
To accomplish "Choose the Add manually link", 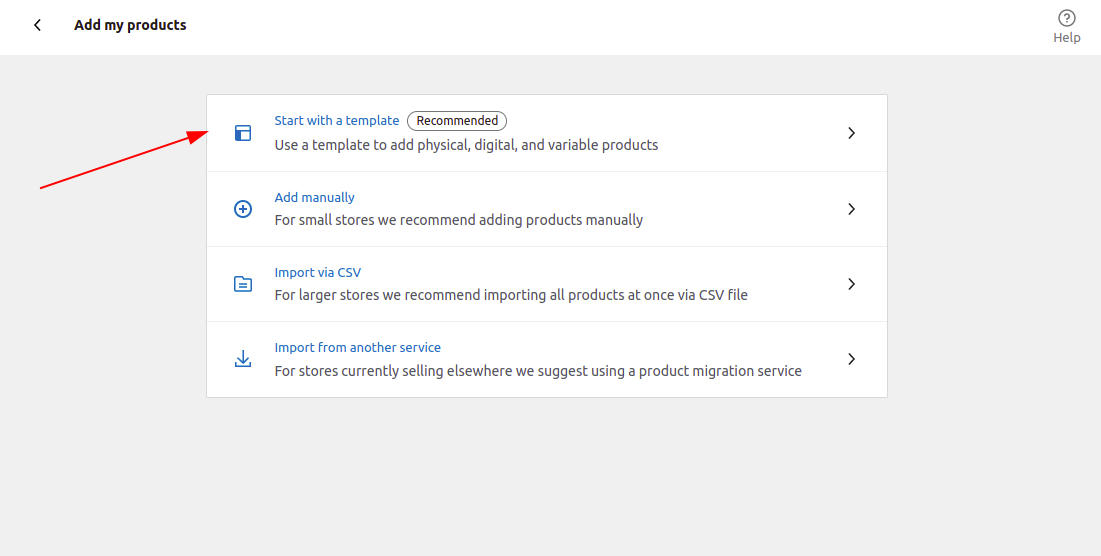I will [x=315, y=197].
